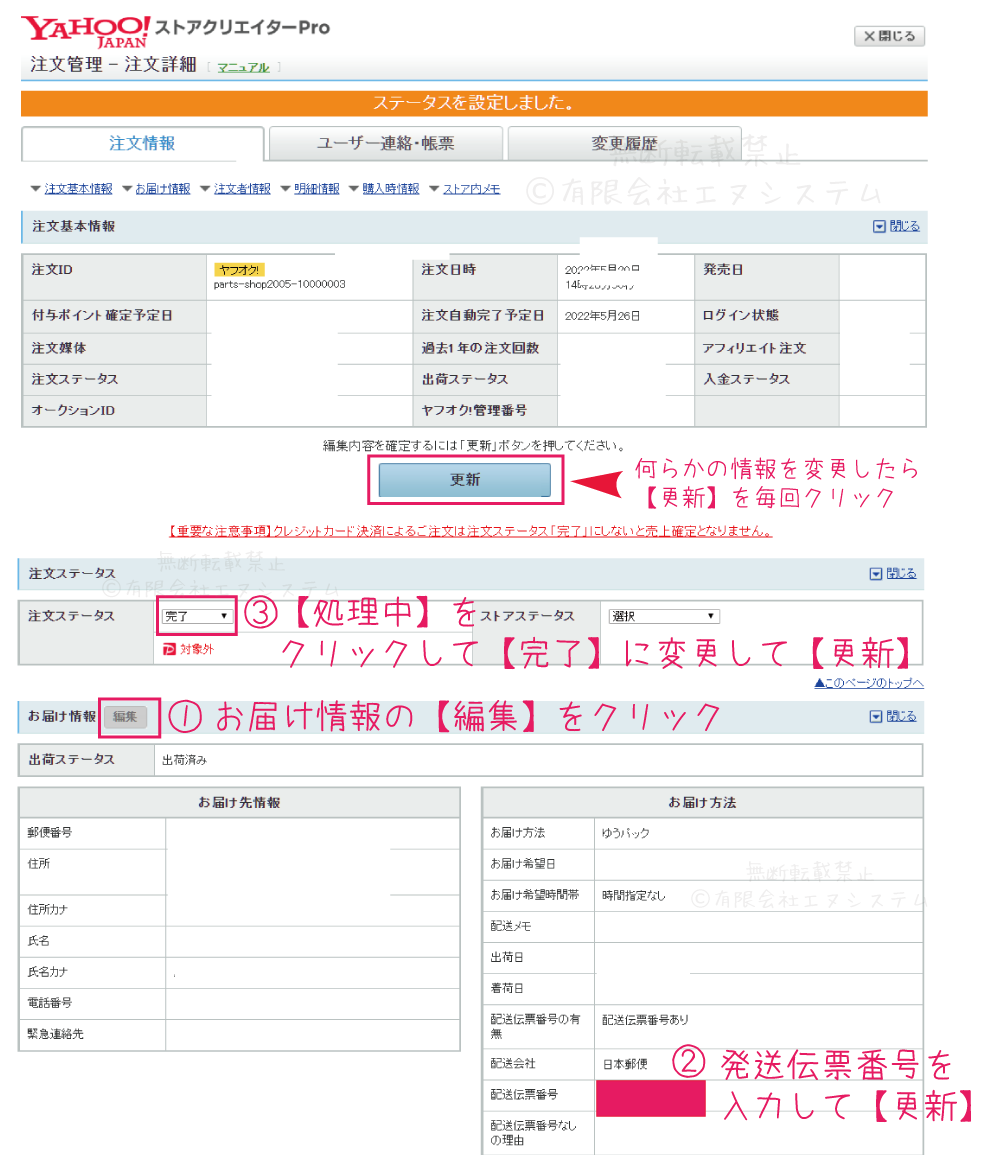
Task: Open the マニュアル link
Action: [x=243, y=67]
